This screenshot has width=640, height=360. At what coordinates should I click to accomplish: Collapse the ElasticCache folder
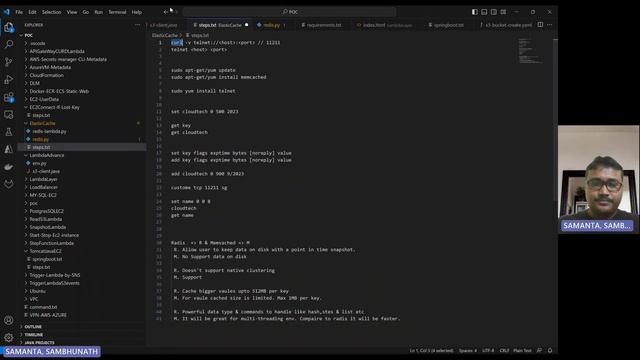42,123
